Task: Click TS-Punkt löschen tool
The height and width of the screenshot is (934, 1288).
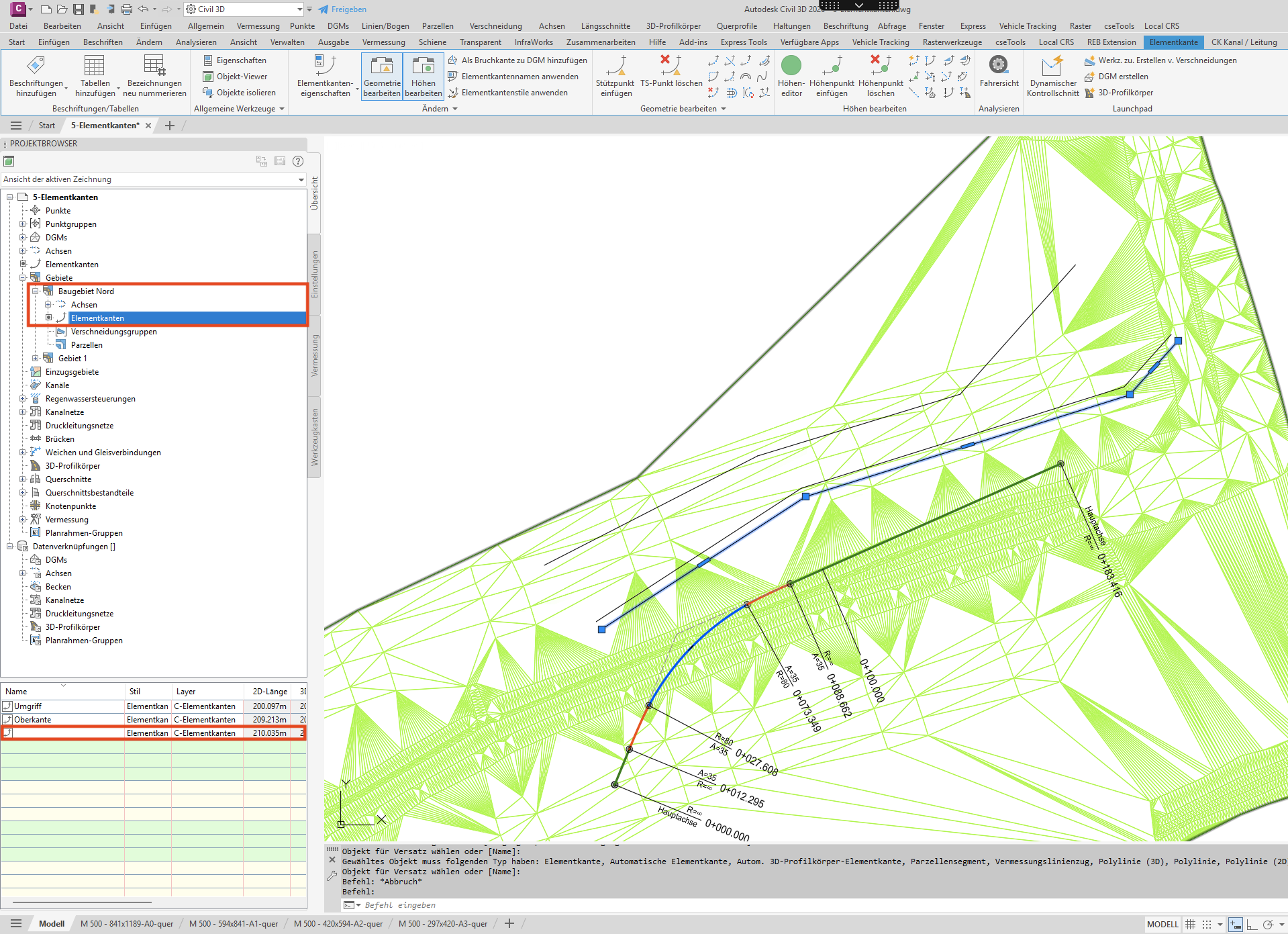Action: pos(671,71)
